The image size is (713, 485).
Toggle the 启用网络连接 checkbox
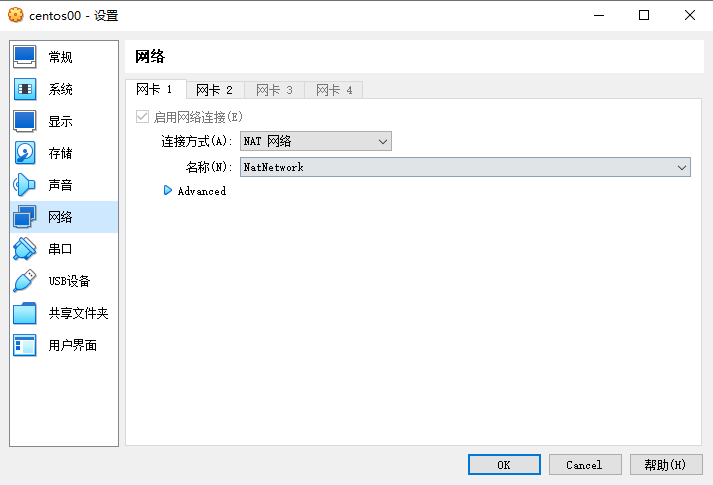click(x=142, y=117)
